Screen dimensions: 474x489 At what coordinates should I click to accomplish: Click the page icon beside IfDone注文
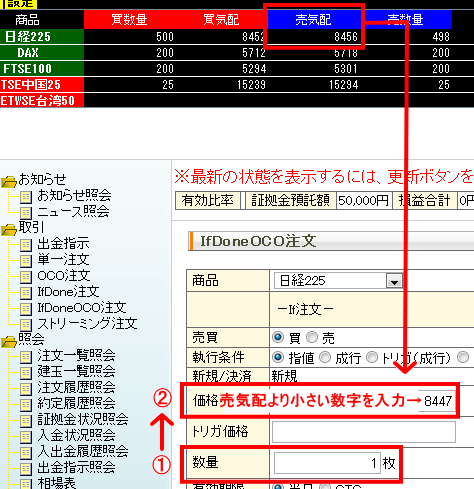point(26,293)
